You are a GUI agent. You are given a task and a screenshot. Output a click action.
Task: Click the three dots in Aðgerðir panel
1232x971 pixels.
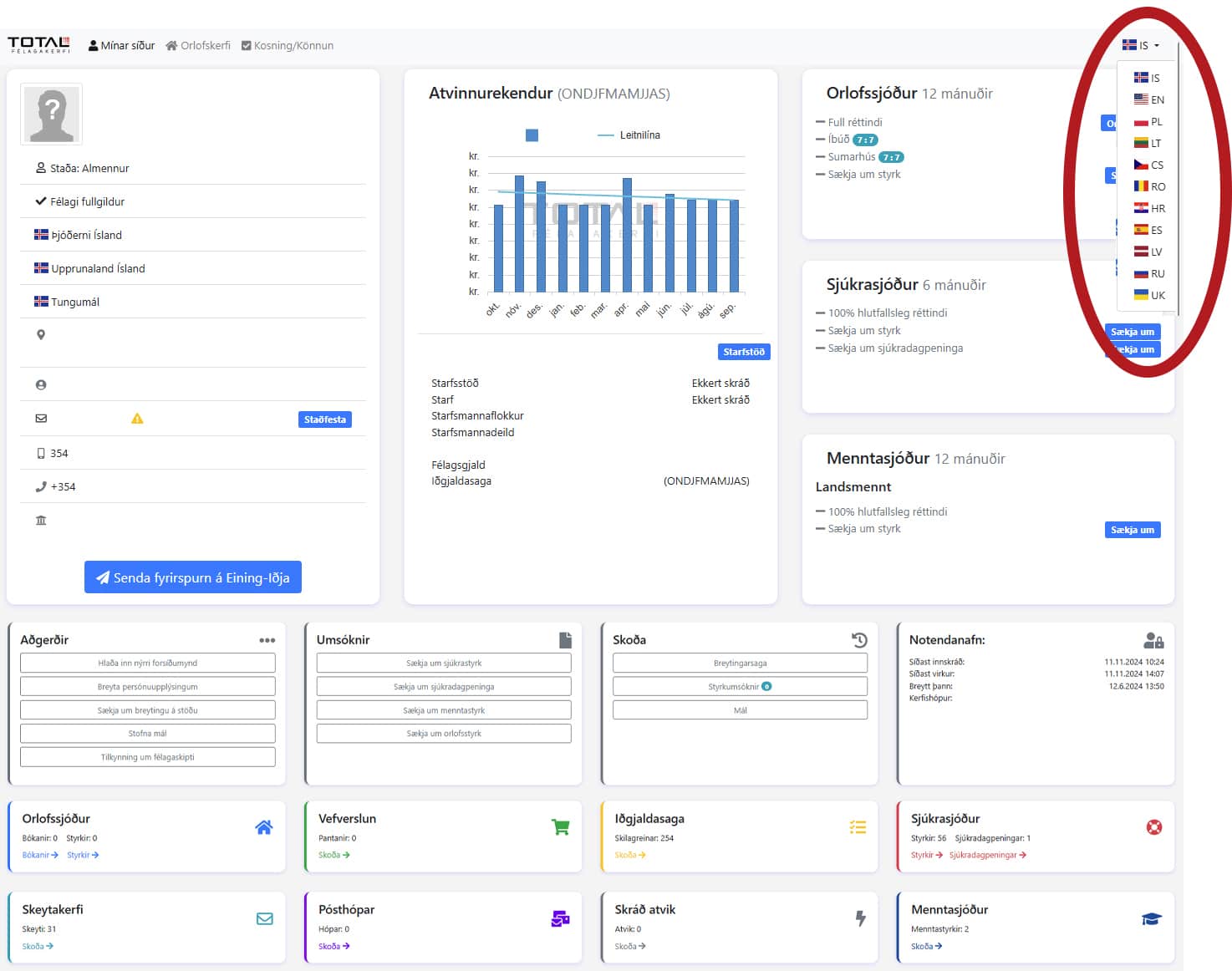point(267,641)
